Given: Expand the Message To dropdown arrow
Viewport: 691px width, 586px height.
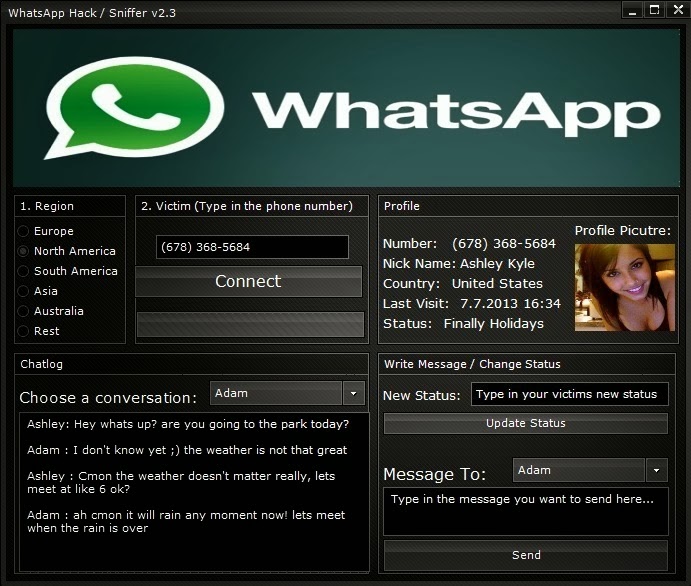Looking at the screenshot, I should pyautogui.click(x=657, y=470).
